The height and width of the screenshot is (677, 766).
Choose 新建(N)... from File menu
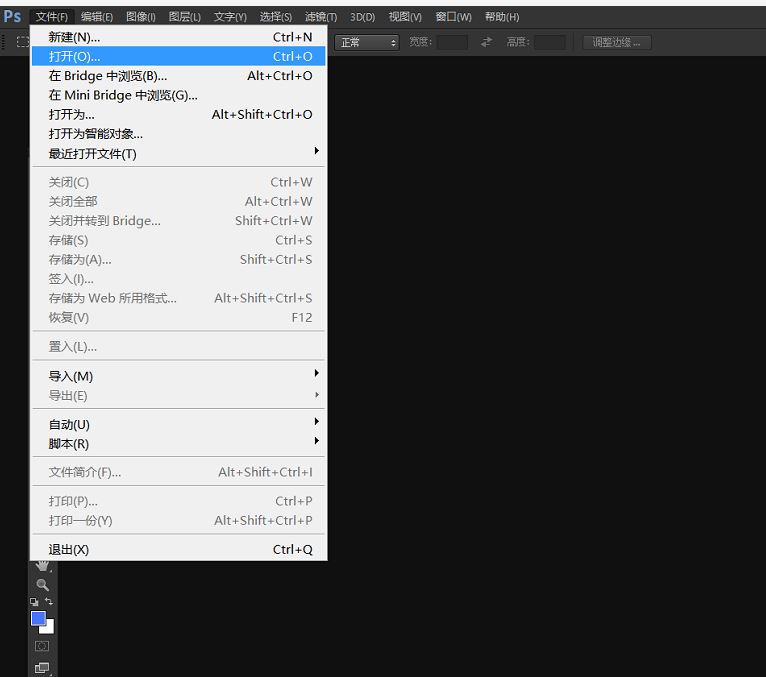178,37
